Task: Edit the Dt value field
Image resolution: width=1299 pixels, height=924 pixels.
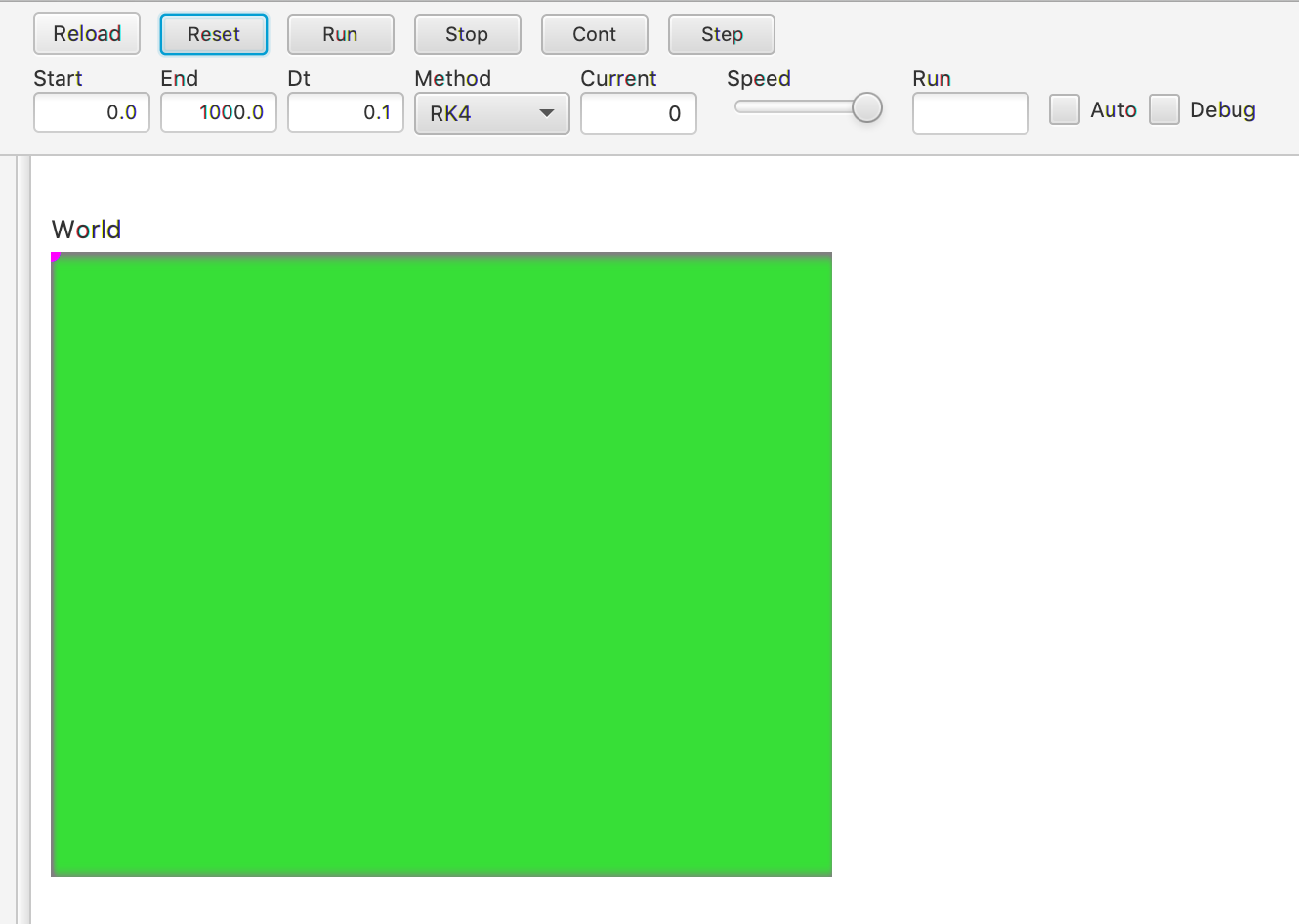Action: 346,112
